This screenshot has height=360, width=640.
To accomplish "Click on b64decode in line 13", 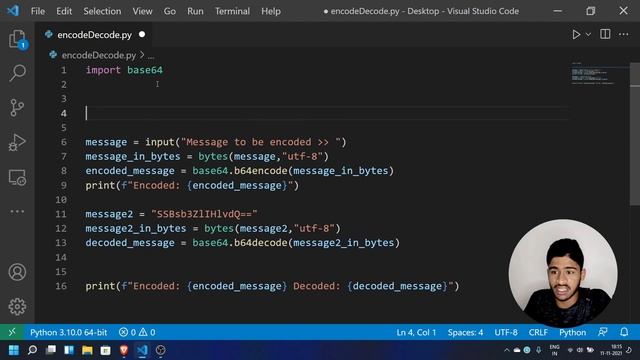I will (260, 242).
